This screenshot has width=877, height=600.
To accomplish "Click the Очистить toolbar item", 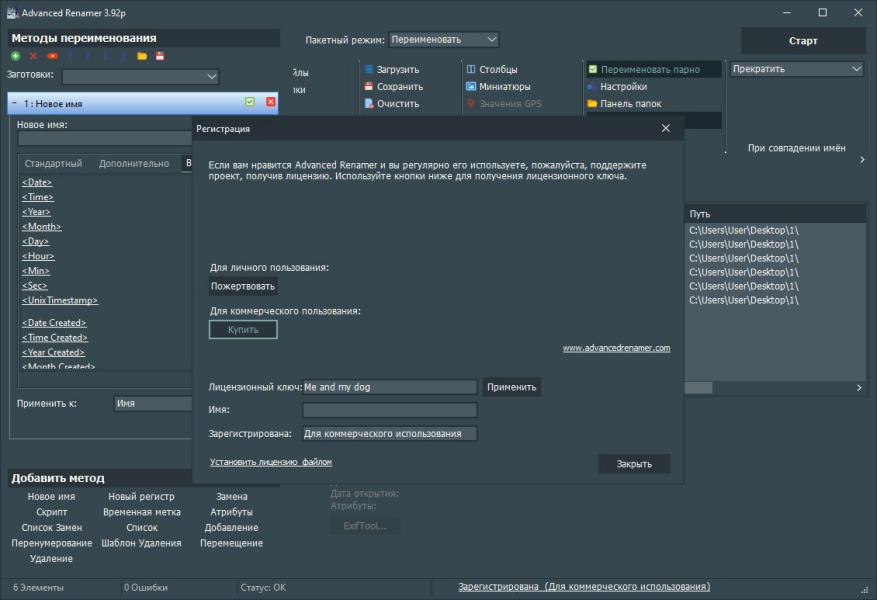I will 392,103.
